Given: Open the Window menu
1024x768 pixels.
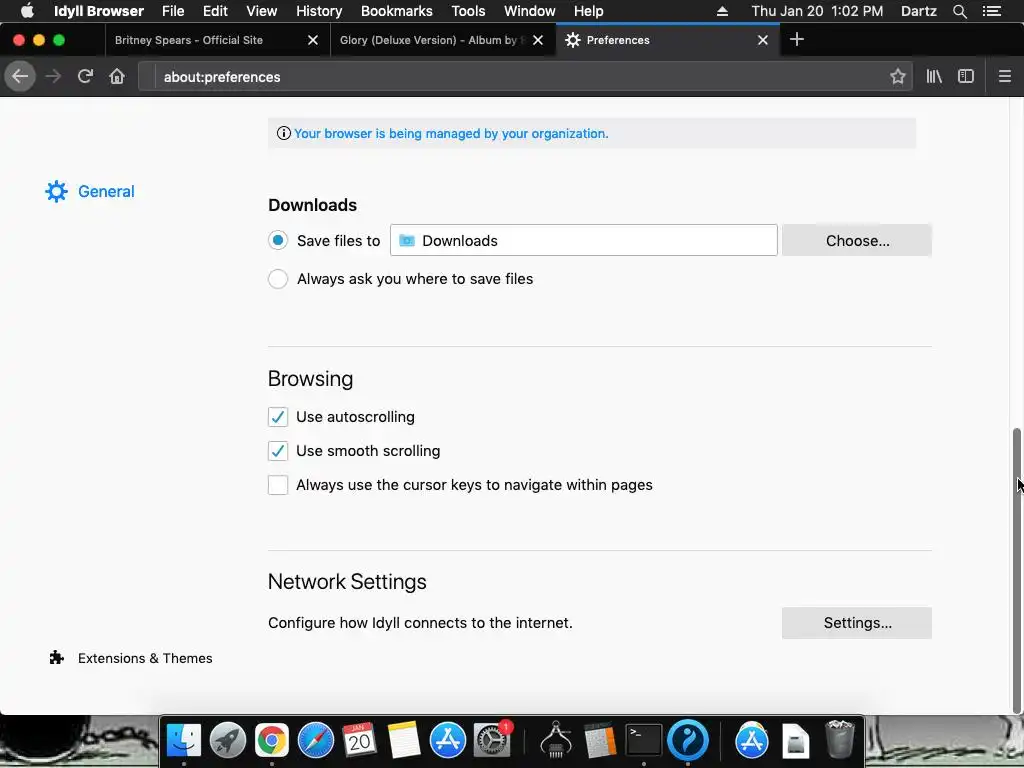Looking at the screenshot, I should (x=530, y=11).
